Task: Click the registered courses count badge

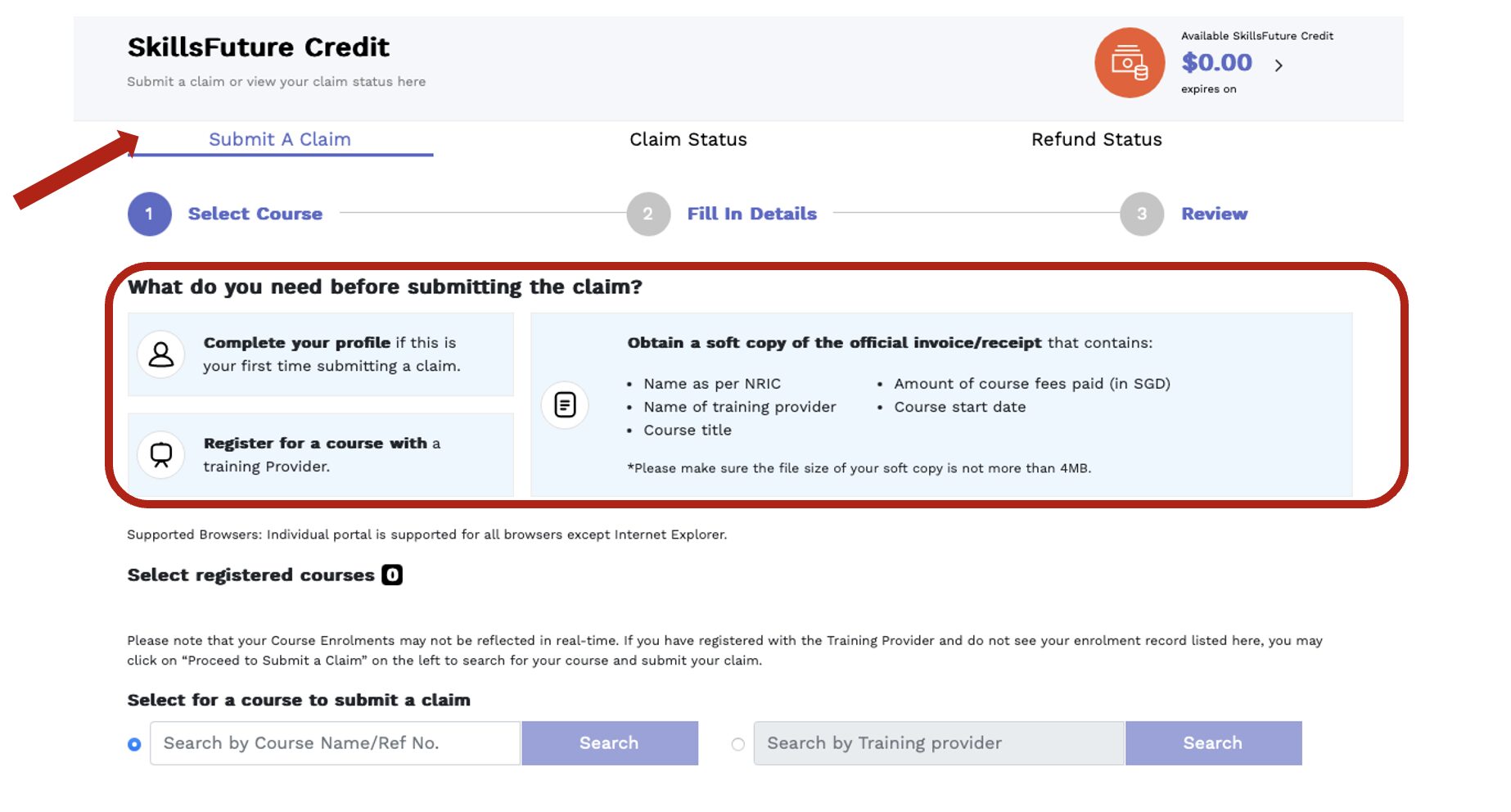Action: click(392, 575)
